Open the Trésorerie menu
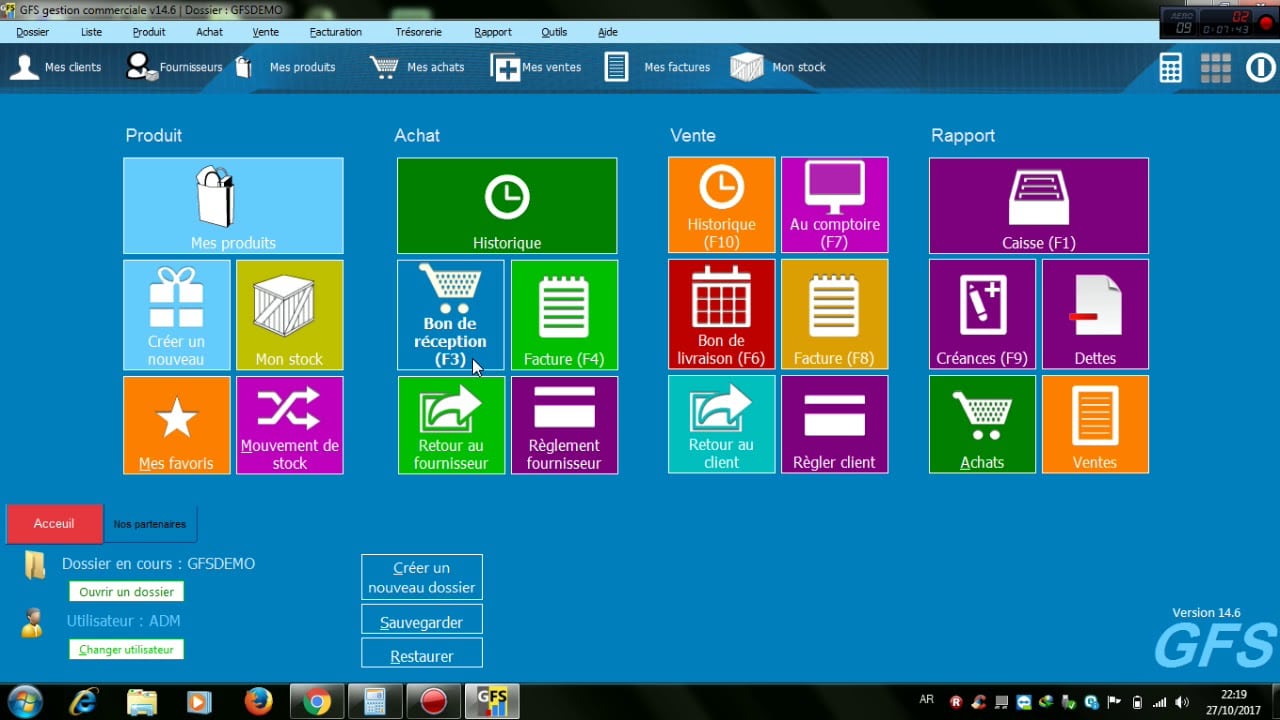The width and height of the screenshot is (1280, 720). pos(418,32)
